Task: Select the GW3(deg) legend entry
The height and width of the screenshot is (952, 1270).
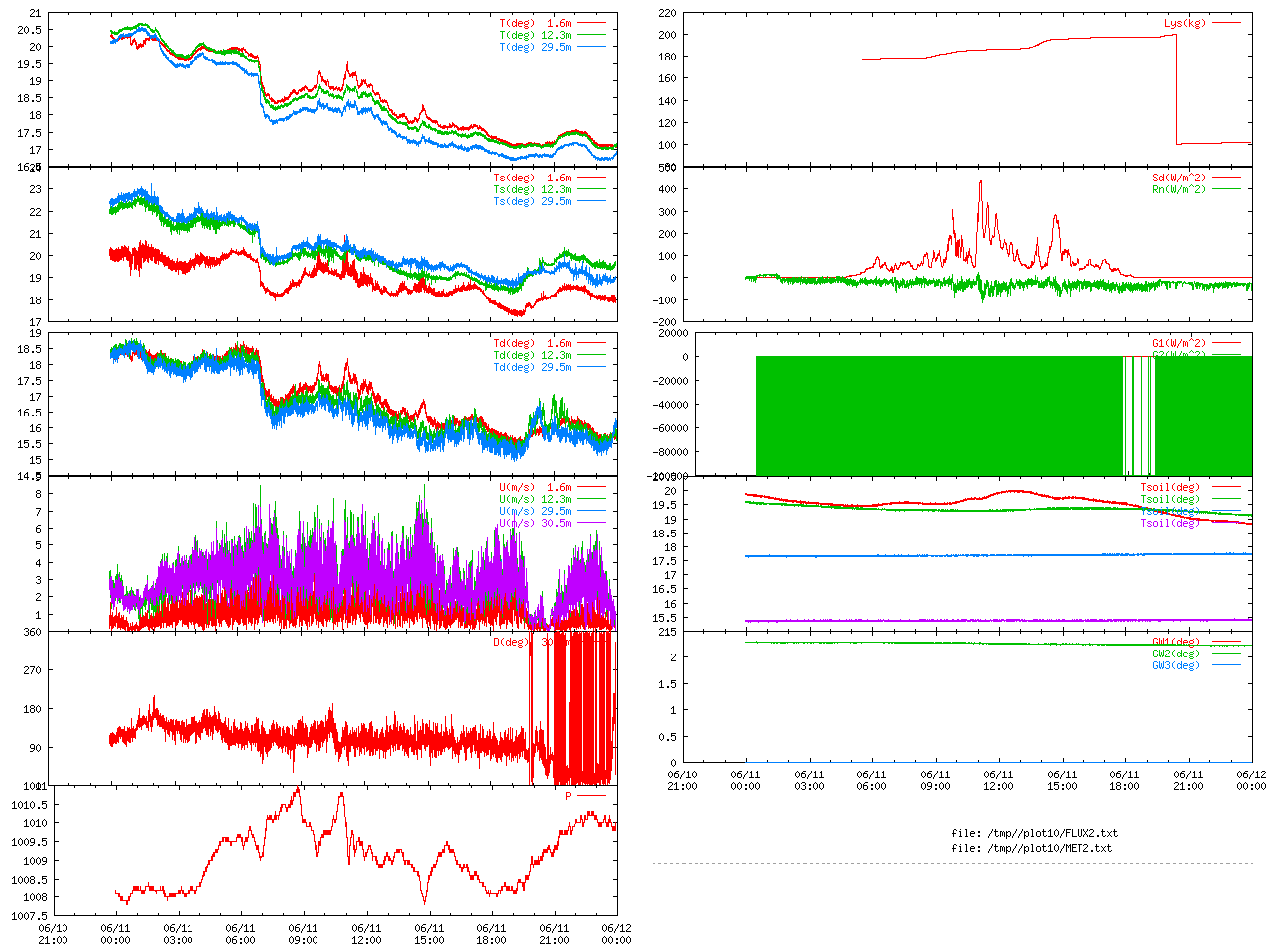Action: click(1176, 665)
